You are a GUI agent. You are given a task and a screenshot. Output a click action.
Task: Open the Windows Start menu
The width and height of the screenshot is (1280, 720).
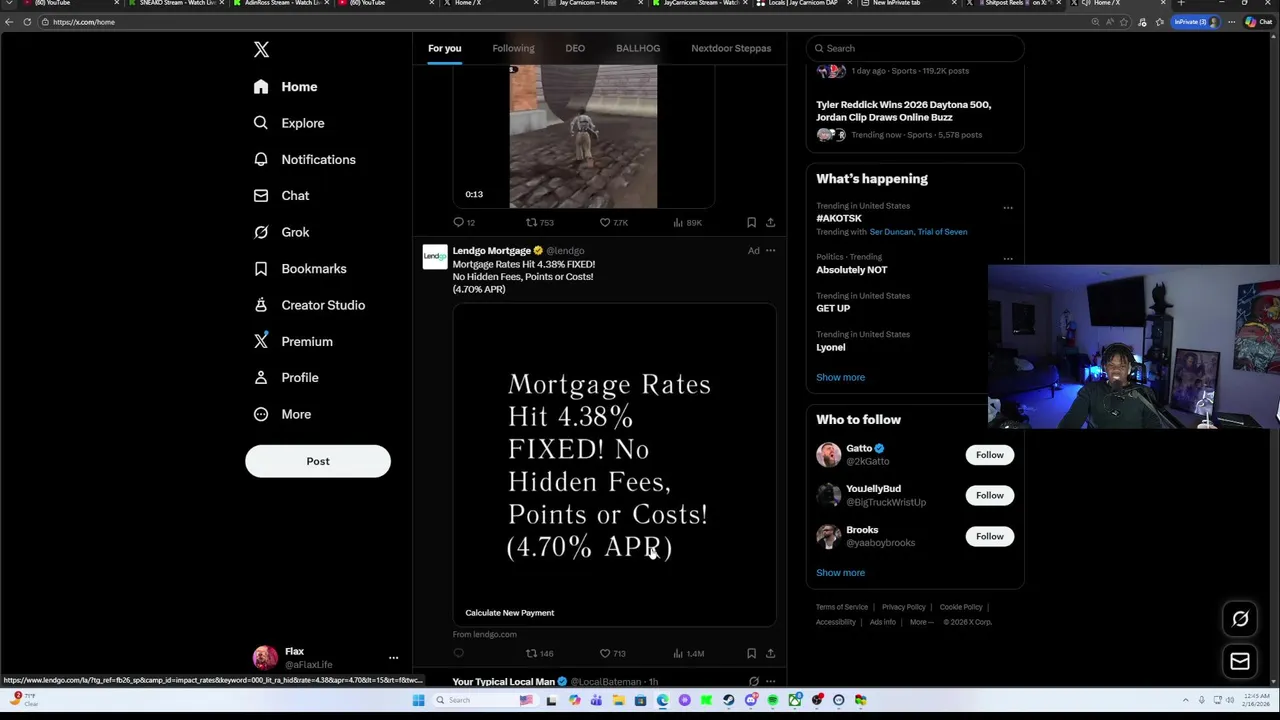point(418,700)
